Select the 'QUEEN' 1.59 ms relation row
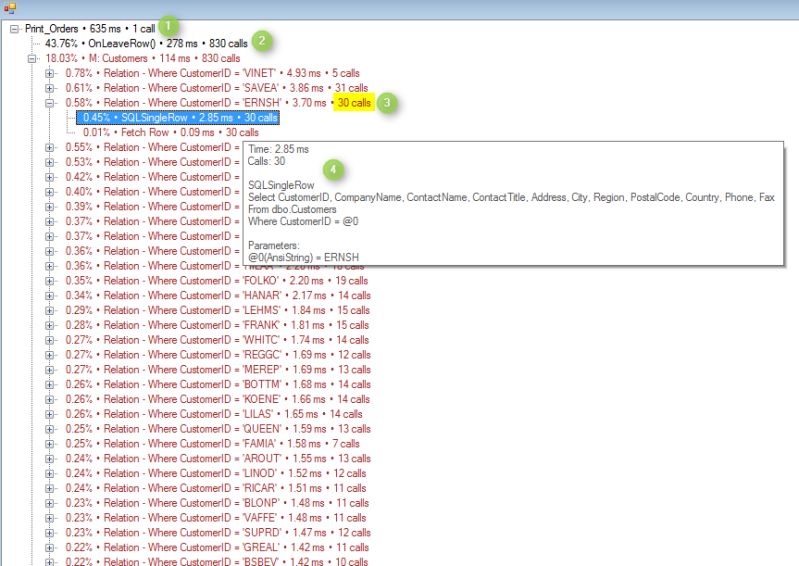The height and width of the screenshot is (566, 799). (218, 429)
